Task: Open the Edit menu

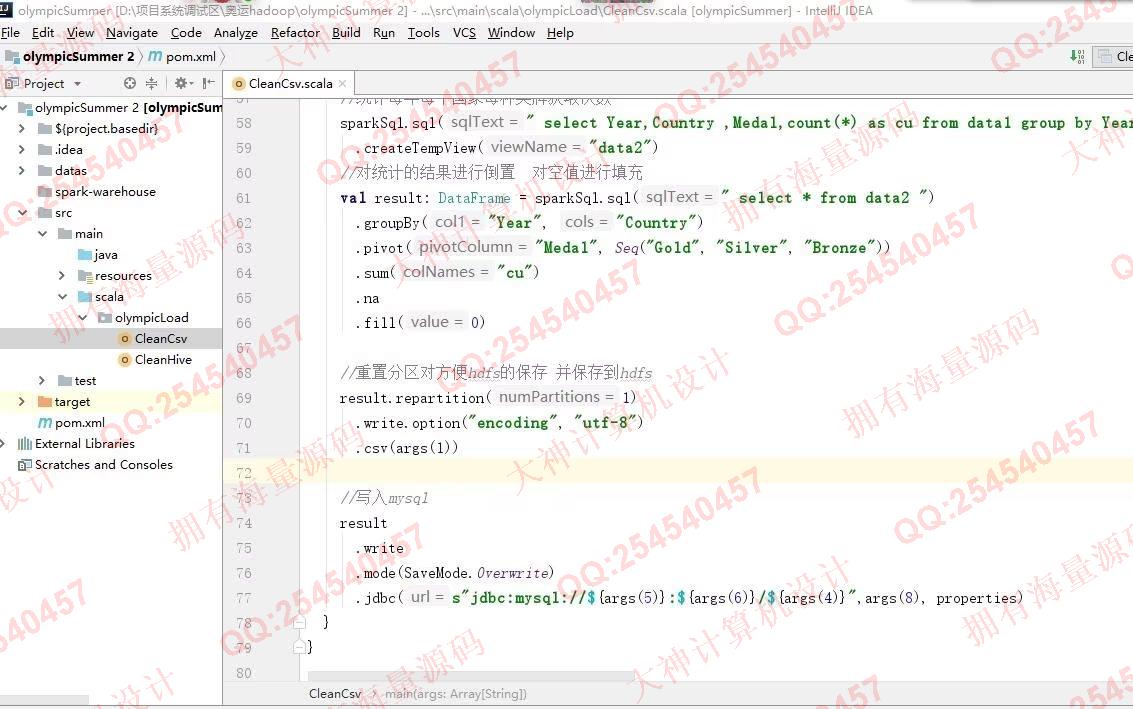Action: pos(43,33)
